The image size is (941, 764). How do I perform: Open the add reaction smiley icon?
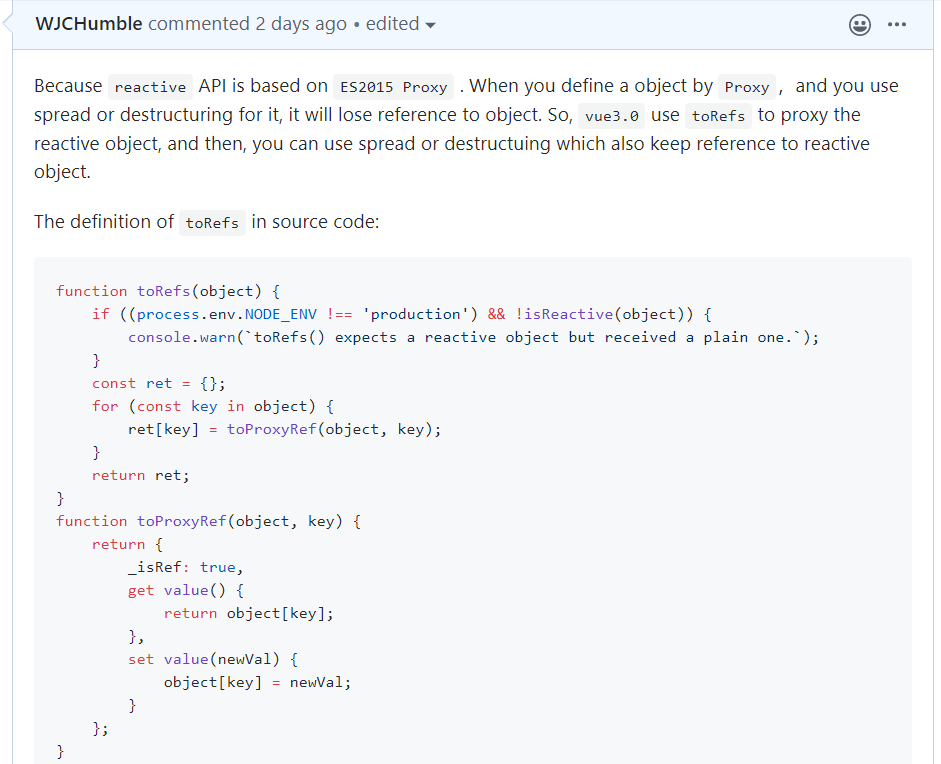point(859,25)
